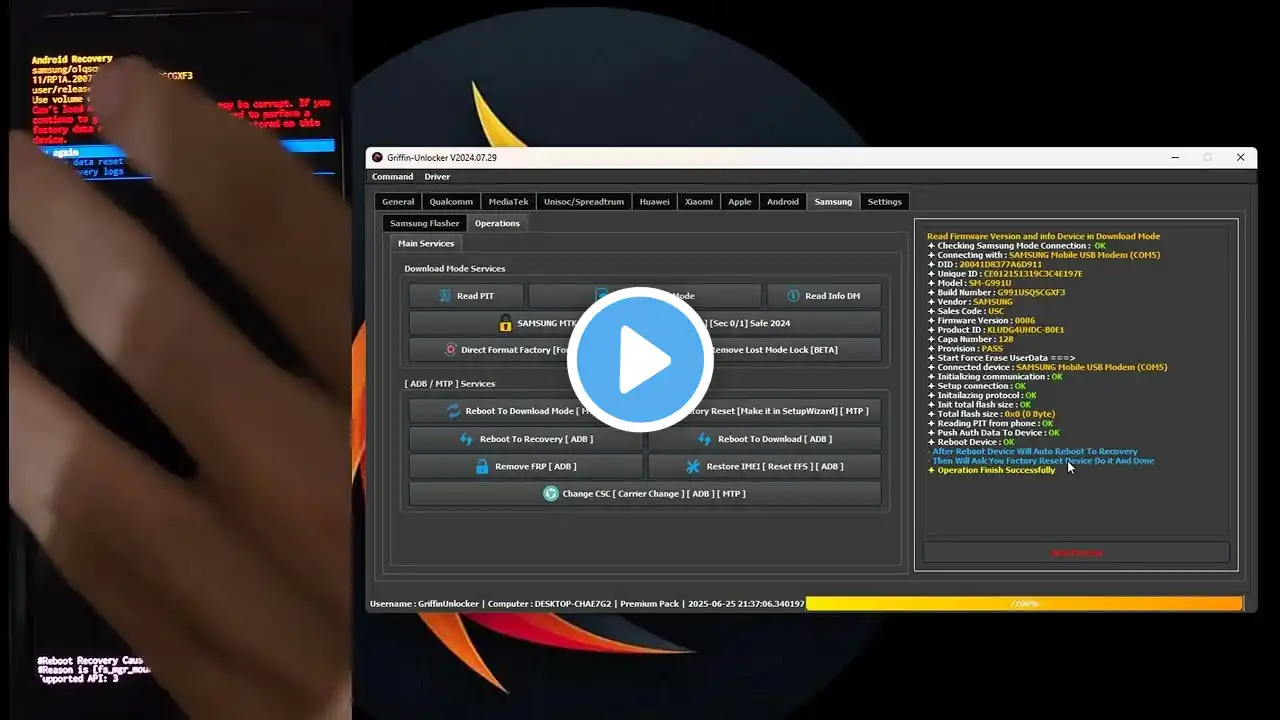Click the orange 100% progress bar
This screenshot has height=720, width=1280.
(x=1024, y=604)
